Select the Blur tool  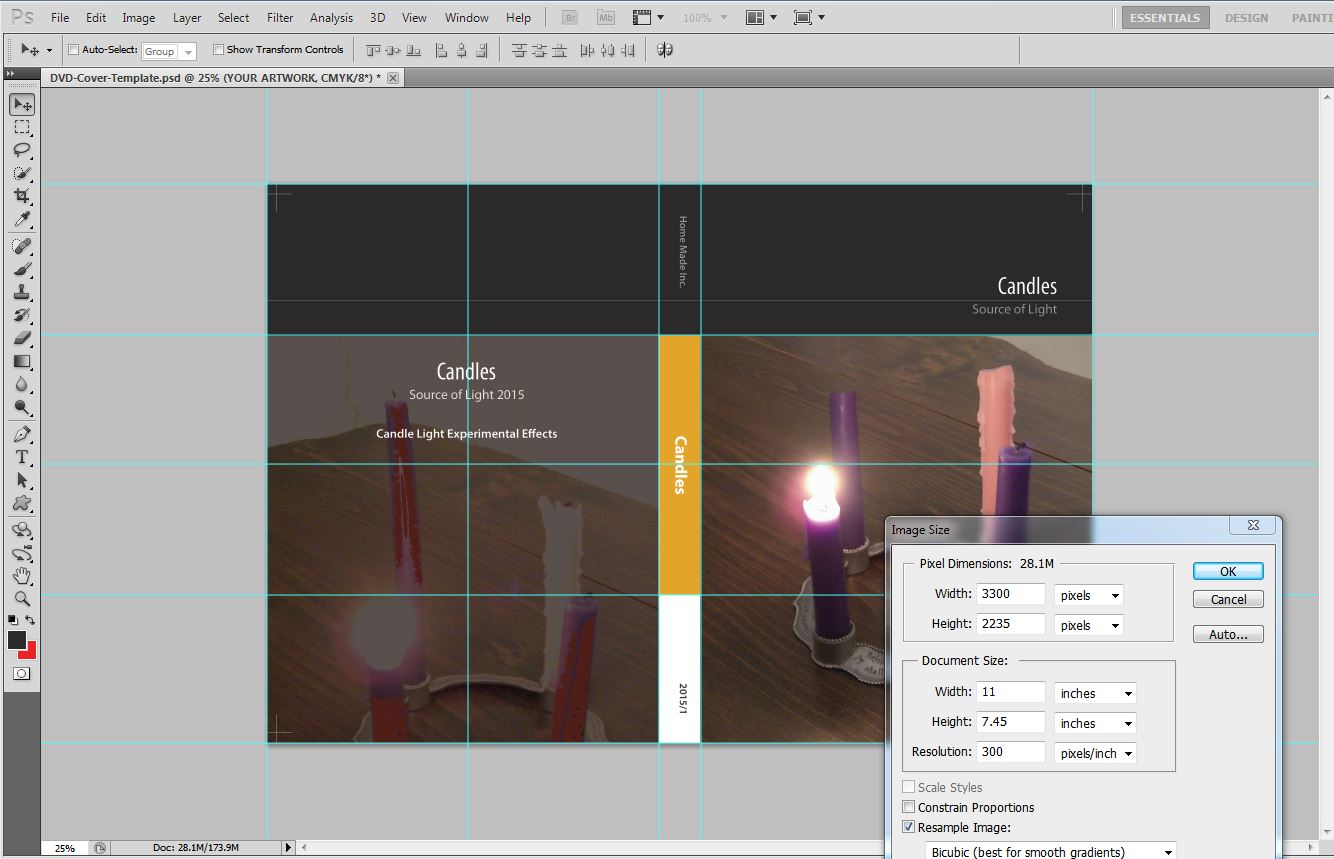click(x=22, y=385)
